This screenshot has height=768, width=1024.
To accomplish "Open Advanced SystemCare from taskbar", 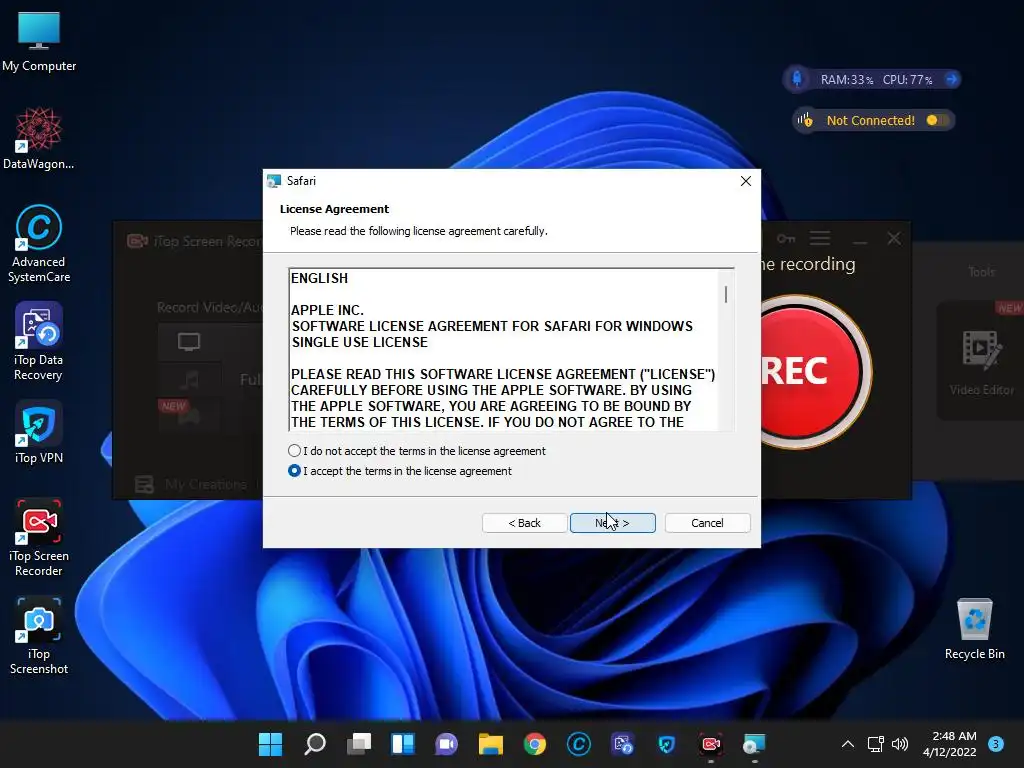I will tap(579, 744).
